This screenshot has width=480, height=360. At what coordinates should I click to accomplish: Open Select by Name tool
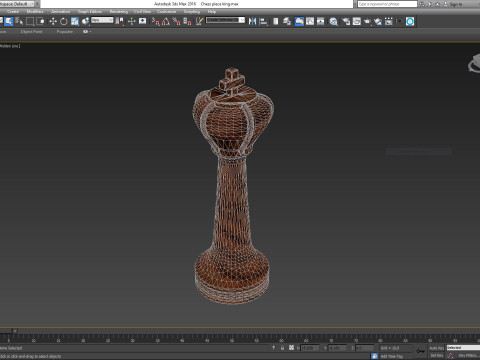(19, 21)
